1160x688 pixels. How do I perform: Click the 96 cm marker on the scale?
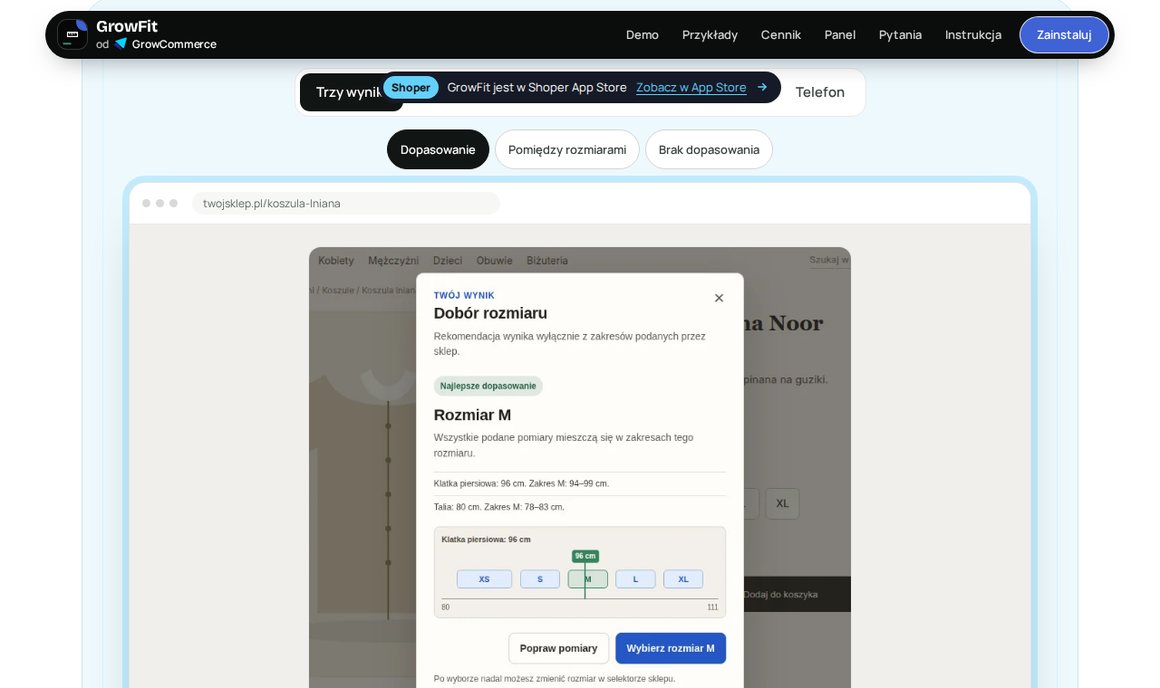click(x=585, y=556)
